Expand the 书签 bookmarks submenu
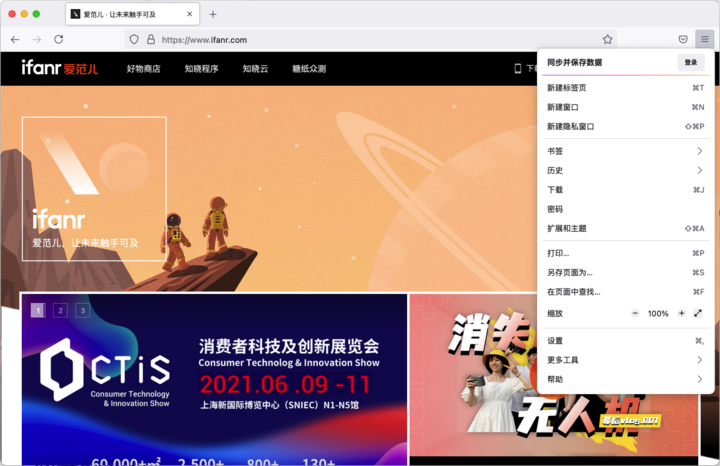The height and width of the screenshot is (466, 720). coord(625,151)
